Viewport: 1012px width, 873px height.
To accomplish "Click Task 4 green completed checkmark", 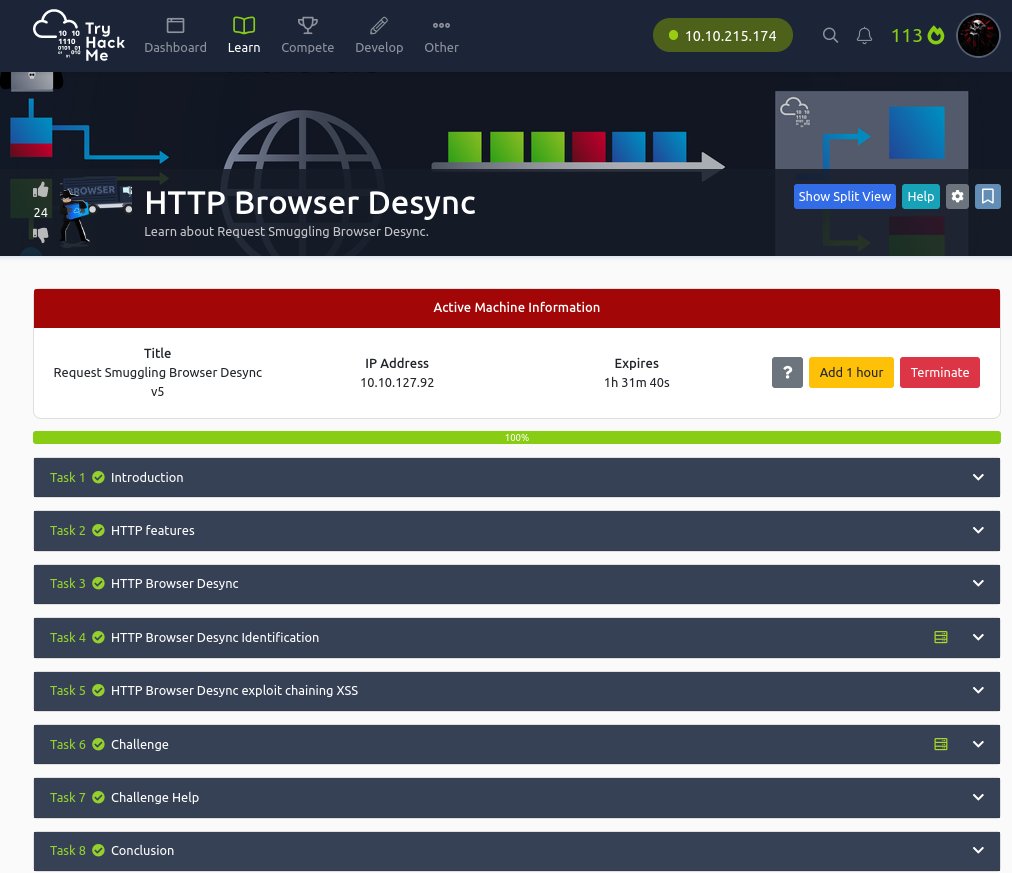I will point(98,637).
